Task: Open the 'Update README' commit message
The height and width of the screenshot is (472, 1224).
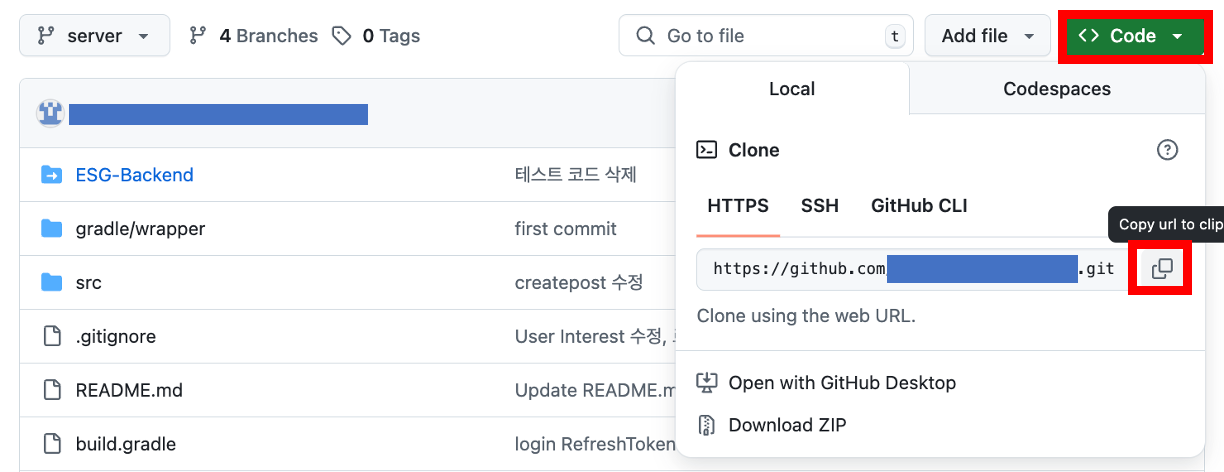Action: click(595, 390)
